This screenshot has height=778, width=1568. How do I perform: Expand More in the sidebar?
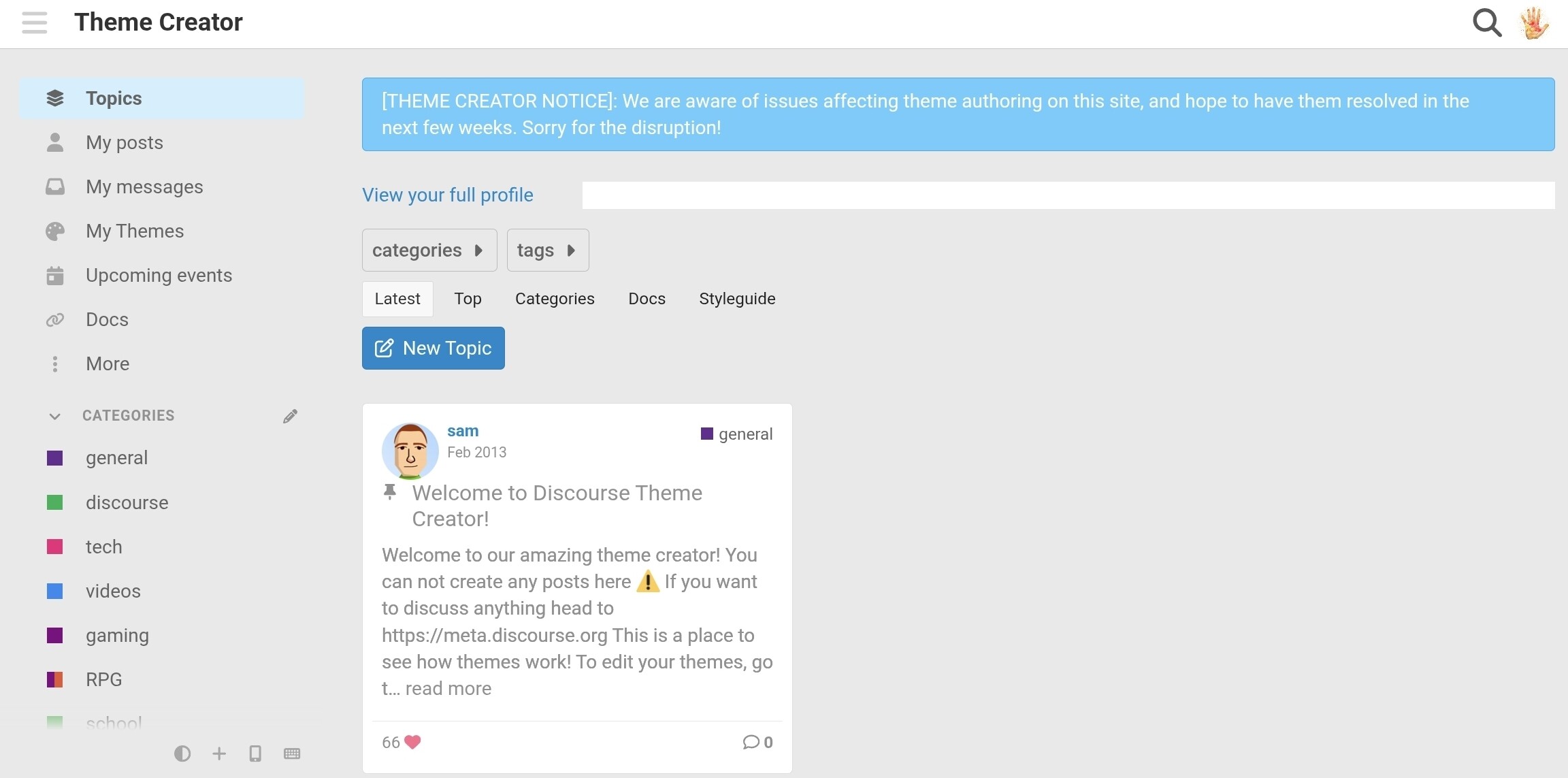pos(107,364)
